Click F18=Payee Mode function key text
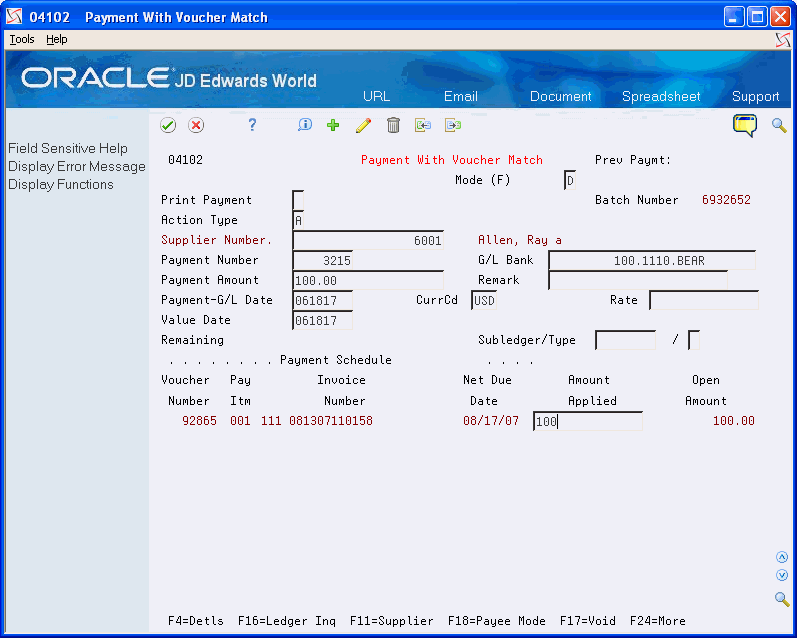This screenshot has height=638, width=797. pos(497,621)
